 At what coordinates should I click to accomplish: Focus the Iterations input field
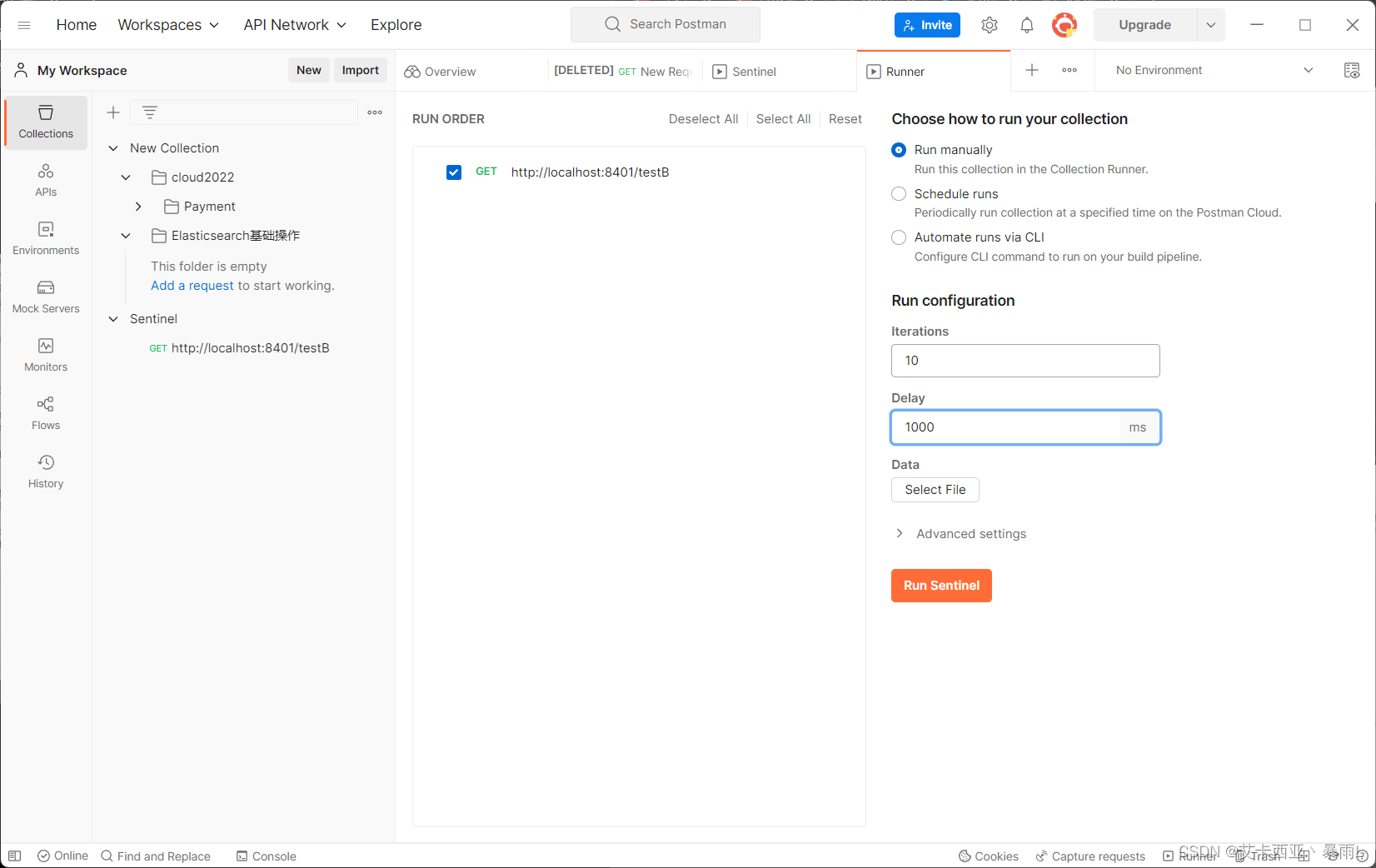tap(1025, 361)
